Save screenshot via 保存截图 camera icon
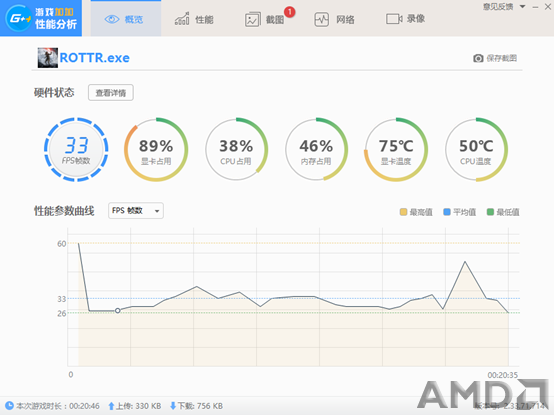 478,58
